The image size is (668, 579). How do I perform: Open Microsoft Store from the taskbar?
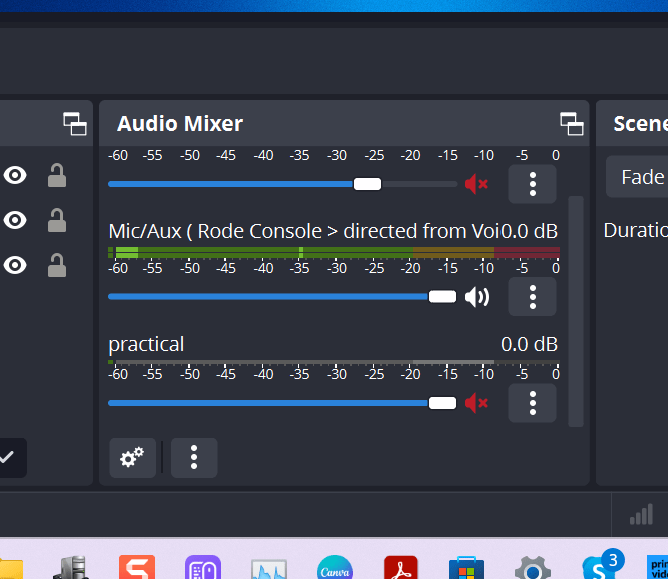coord(466,567)
